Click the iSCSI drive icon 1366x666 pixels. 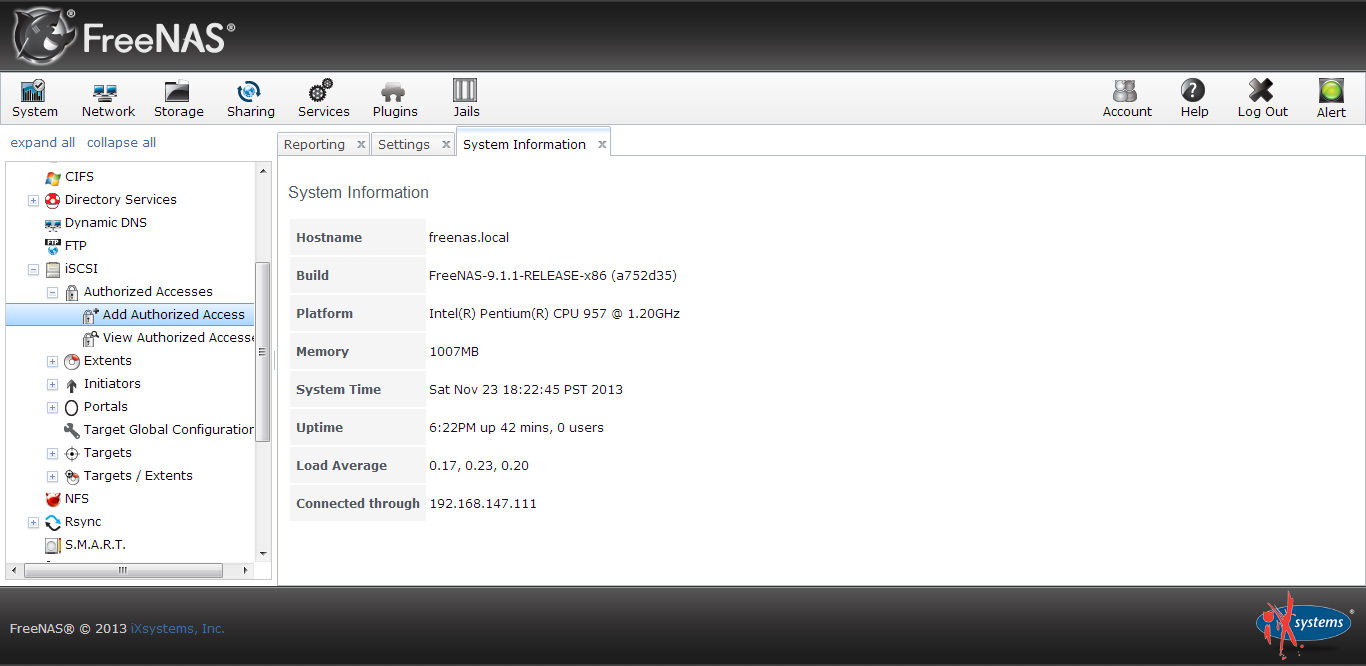pos(53,269)
